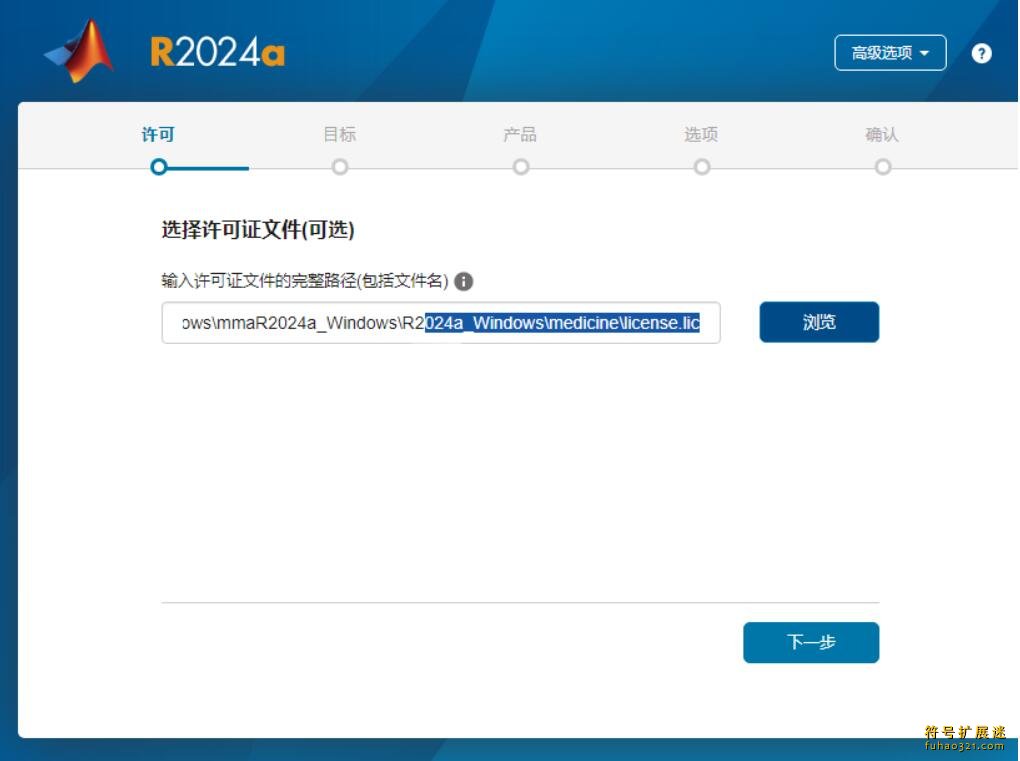Click the MATLAB logo icon

[80, 51]
